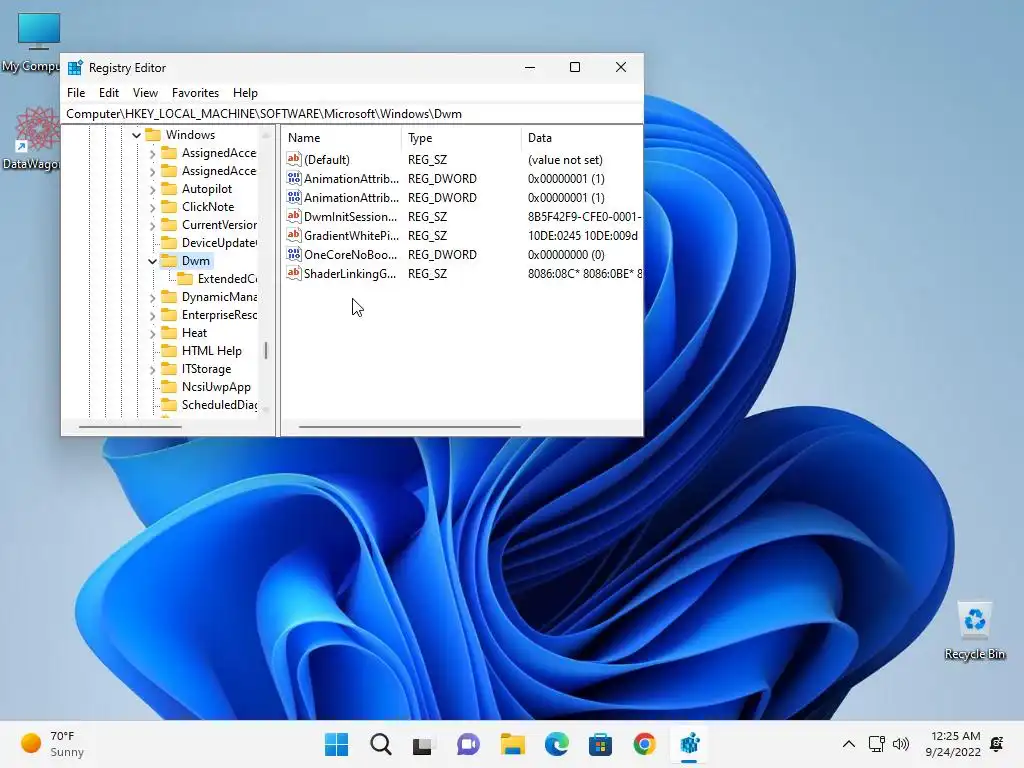This screenshot has height=768, width=1024.
Task: Click the Registry Editor title bar icon
Action: coord(76,67)
